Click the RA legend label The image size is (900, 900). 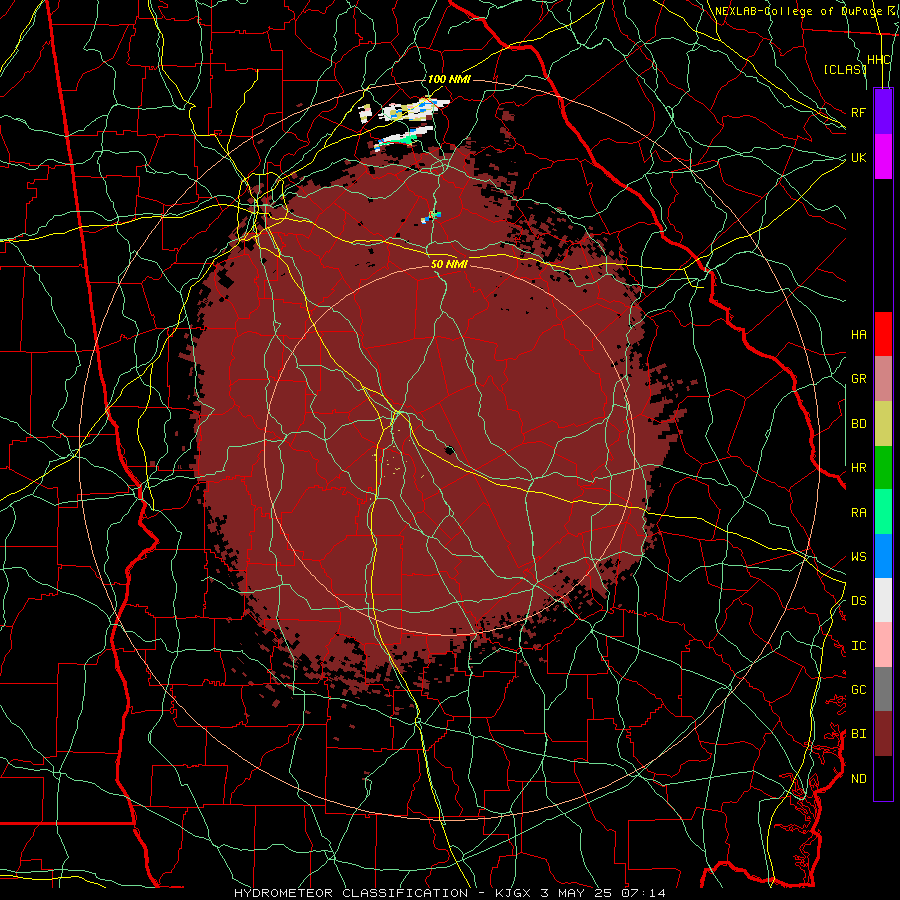858,512
